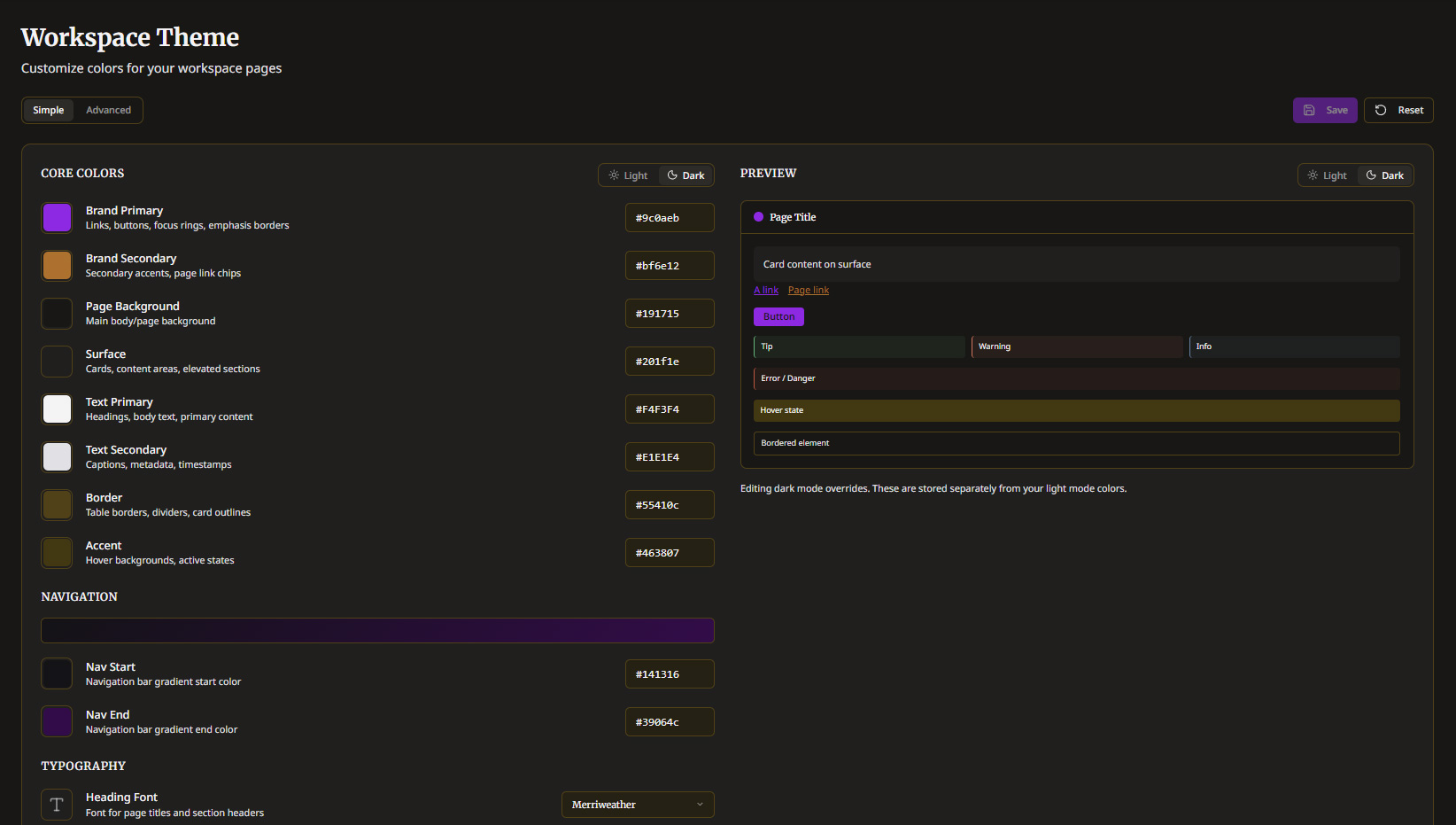Open the 'A link' in the preview card
Viewport: 1456px width, 825px height.
click(x=765, y=290)
